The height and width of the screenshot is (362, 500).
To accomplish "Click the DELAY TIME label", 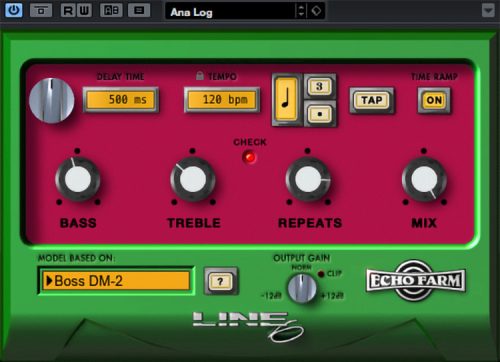I will (120, 77).
